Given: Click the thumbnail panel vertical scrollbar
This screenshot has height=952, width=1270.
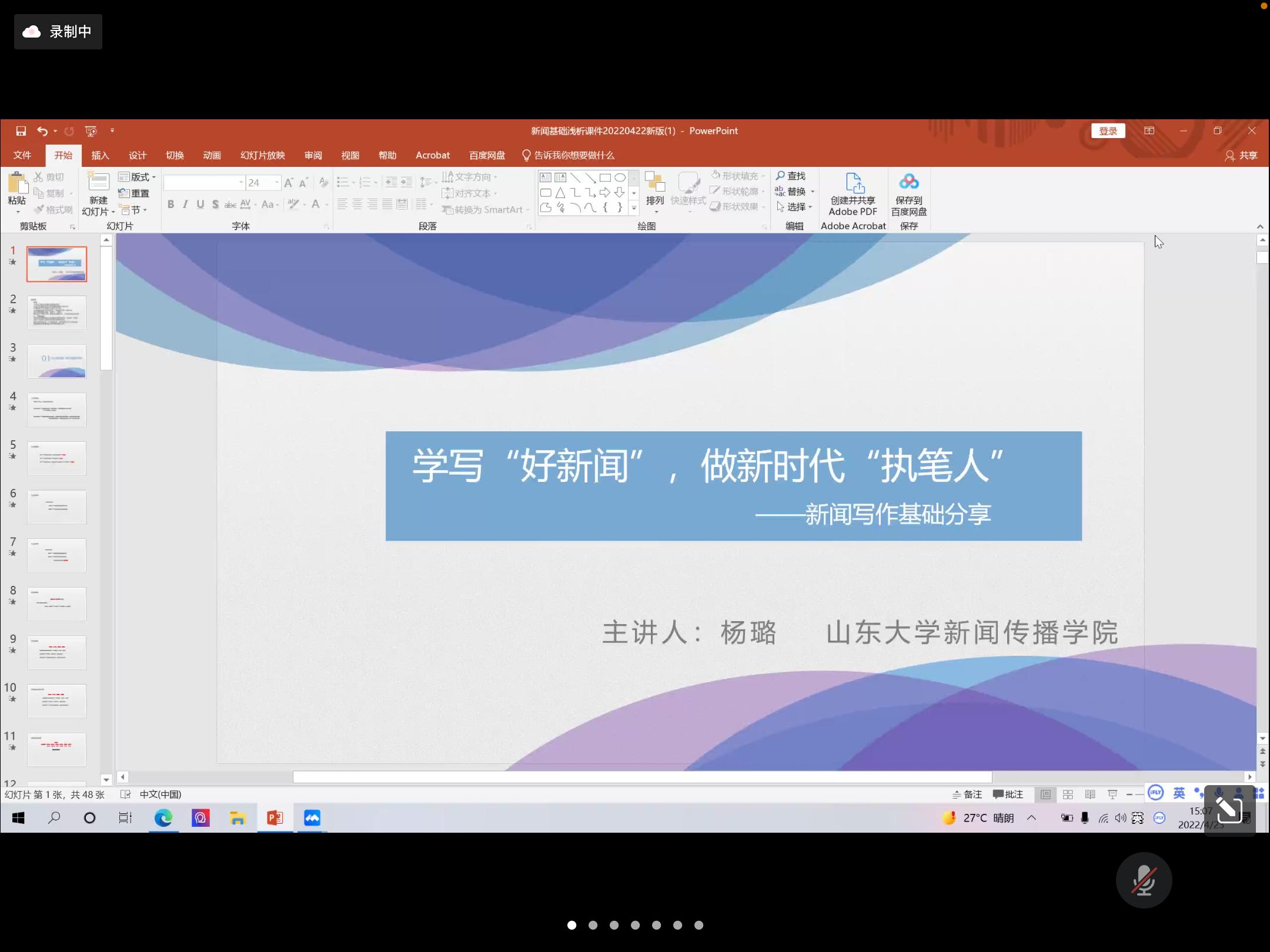Looking at the screenshot, I should [106, 308].
